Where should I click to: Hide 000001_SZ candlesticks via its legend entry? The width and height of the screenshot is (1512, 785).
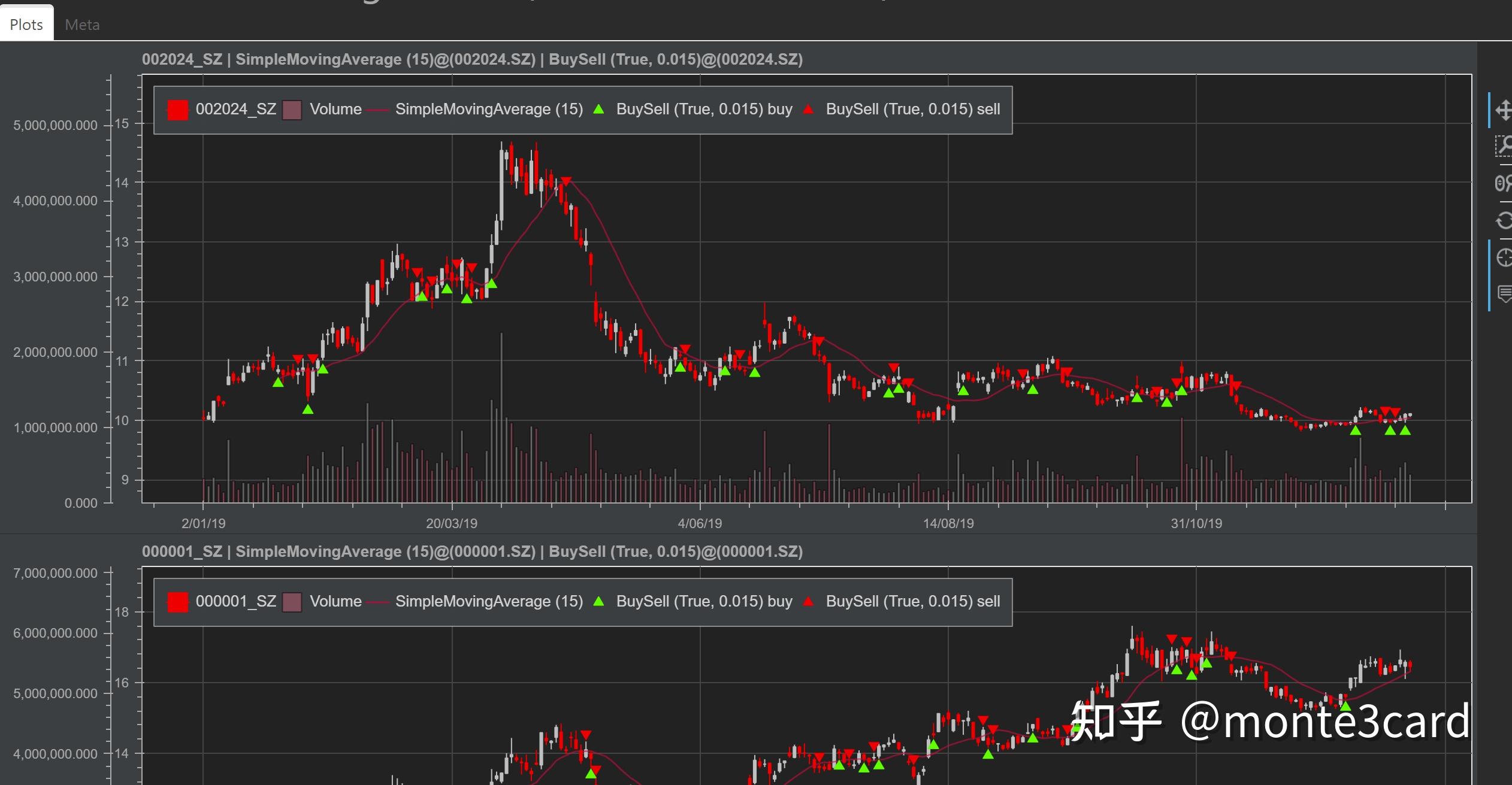[237, 601]
